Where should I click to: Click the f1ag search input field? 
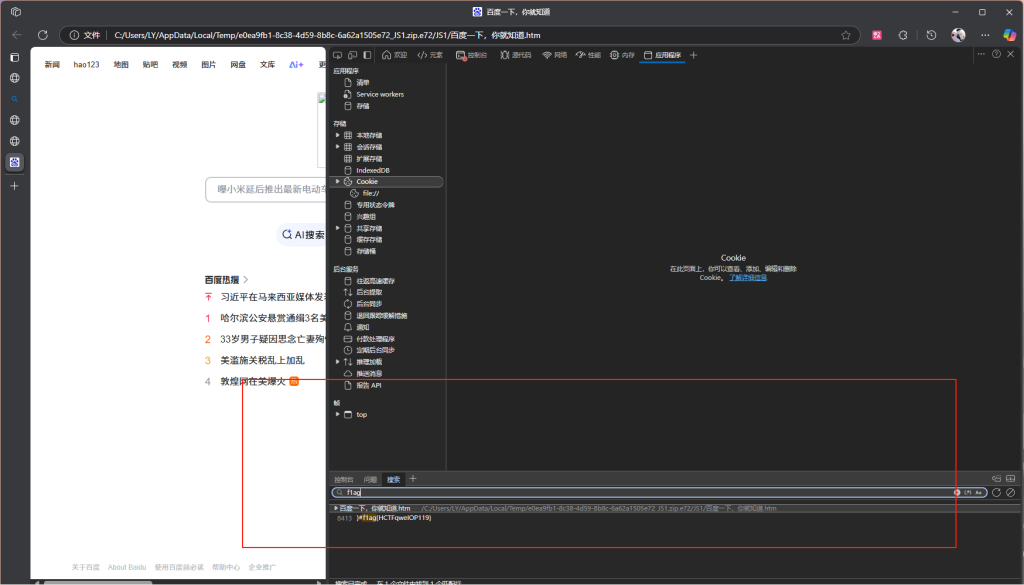point(640,492)
